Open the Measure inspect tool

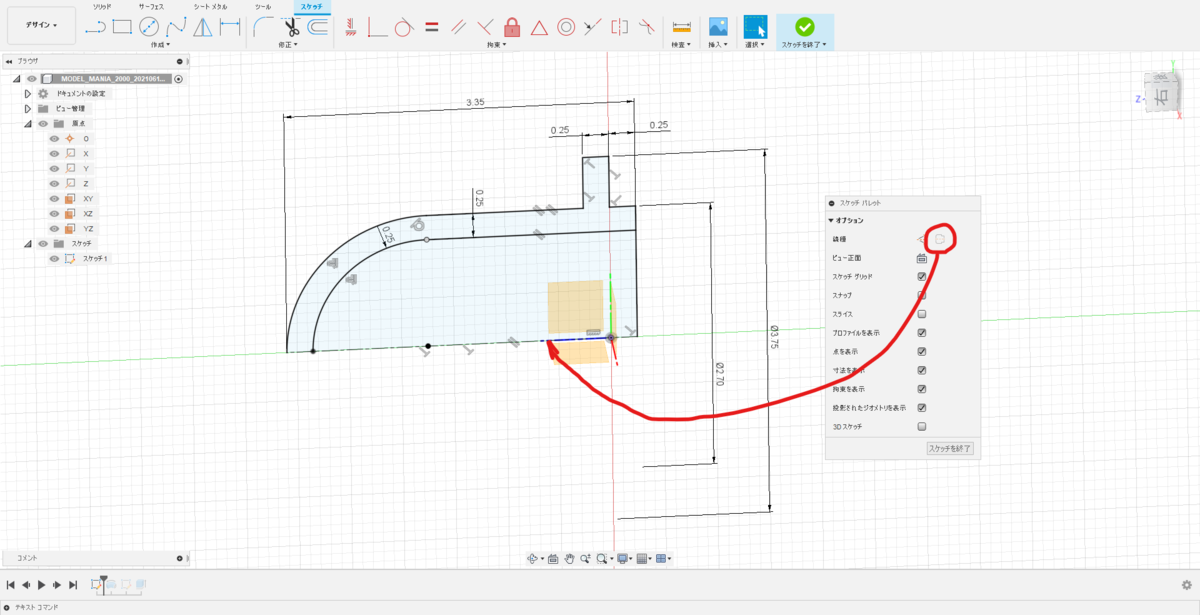click(x=682, y=27)
